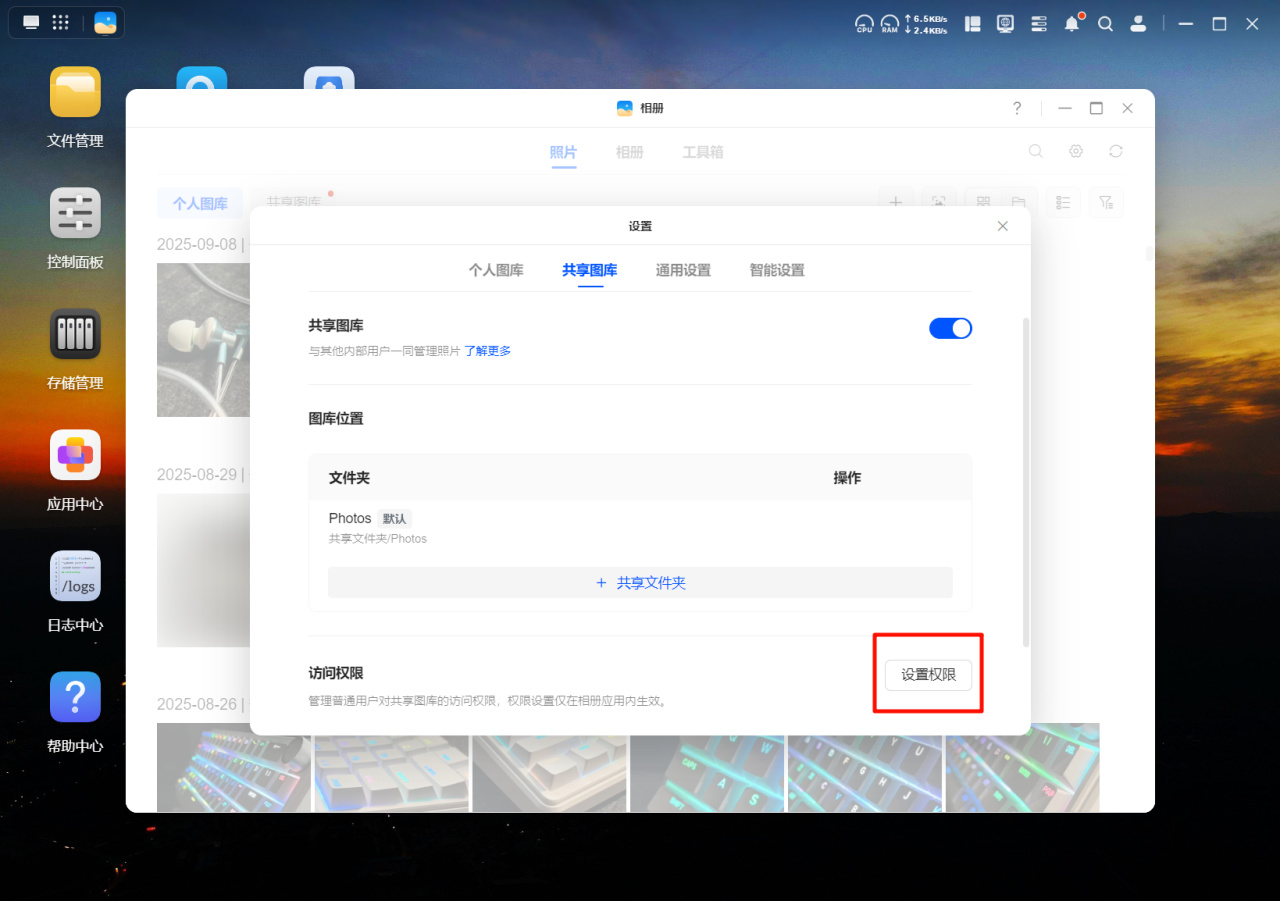This screenshot has width=1280, height=901.
Task: Open the 工具箱 tab in 相册 window
Action: (703, 152)
